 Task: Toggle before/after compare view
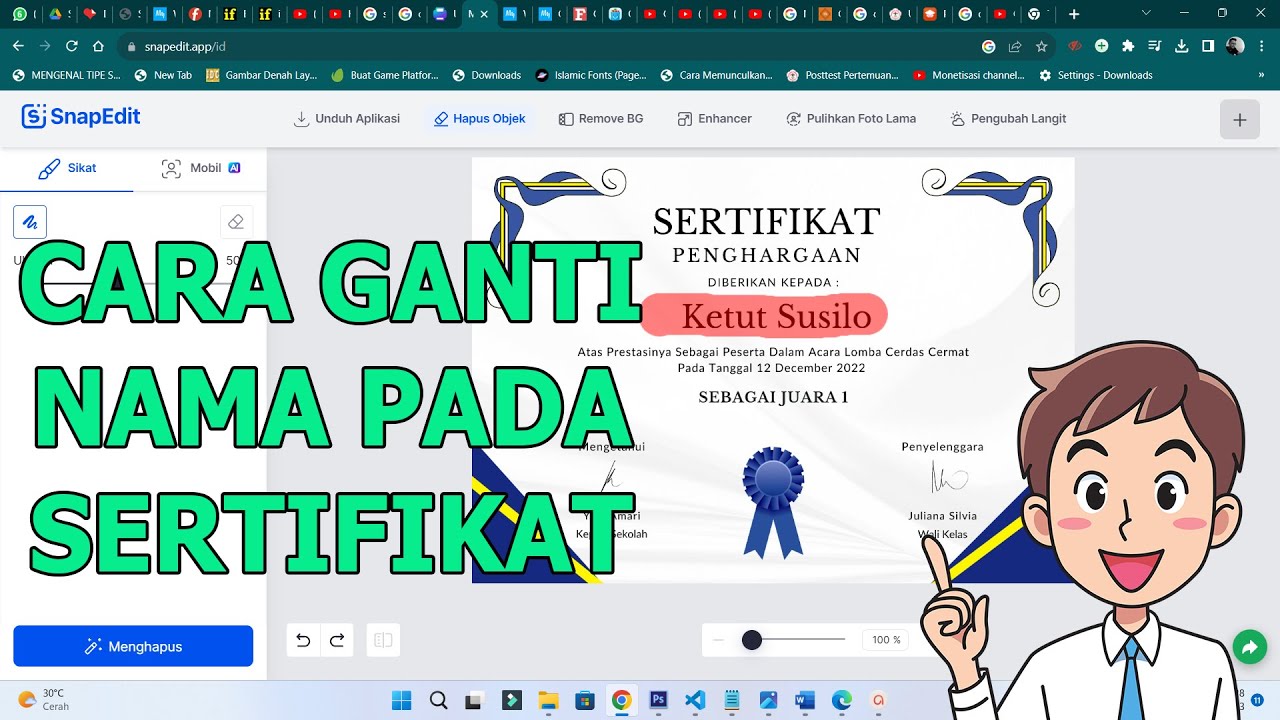[x=381, y=640]
